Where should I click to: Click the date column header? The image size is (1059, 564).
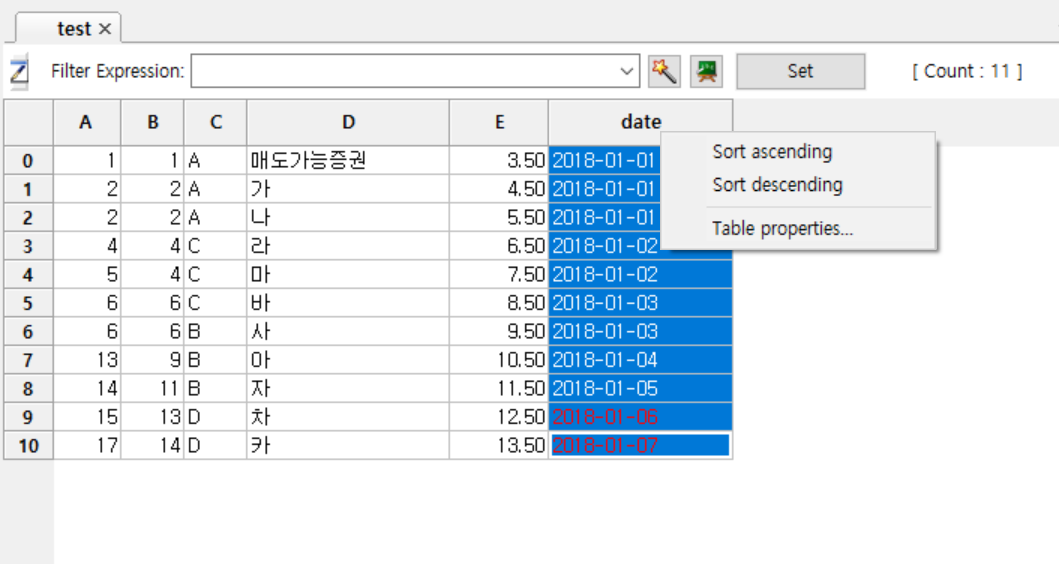tap(640, 122)
